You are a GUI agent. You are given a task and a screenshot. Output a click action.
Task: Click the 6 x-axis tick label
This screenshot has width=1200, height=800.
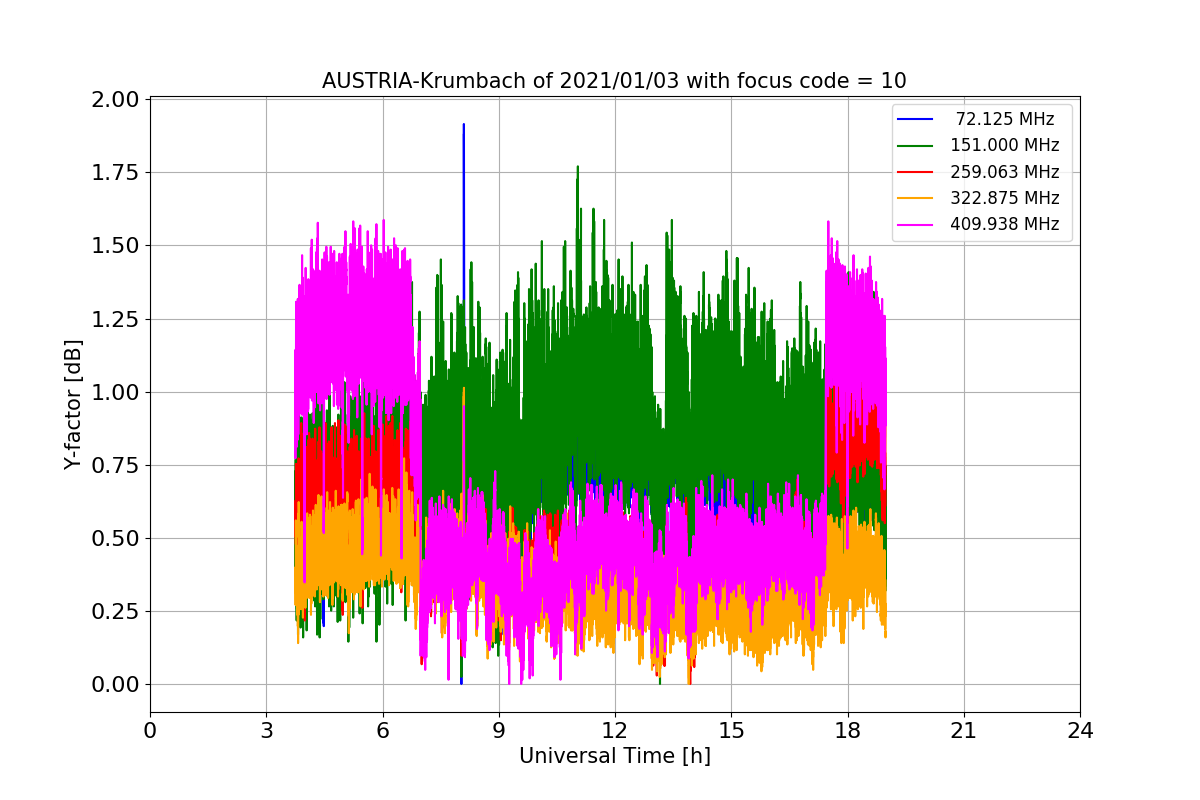click(x=382, y=731)
